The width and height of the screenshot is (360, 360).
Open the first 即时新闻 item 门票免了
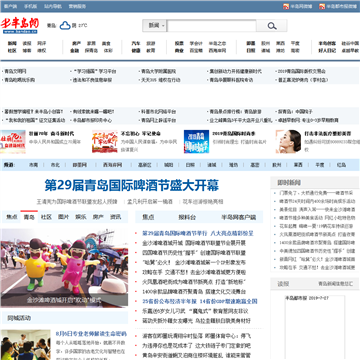click(316, 193)
